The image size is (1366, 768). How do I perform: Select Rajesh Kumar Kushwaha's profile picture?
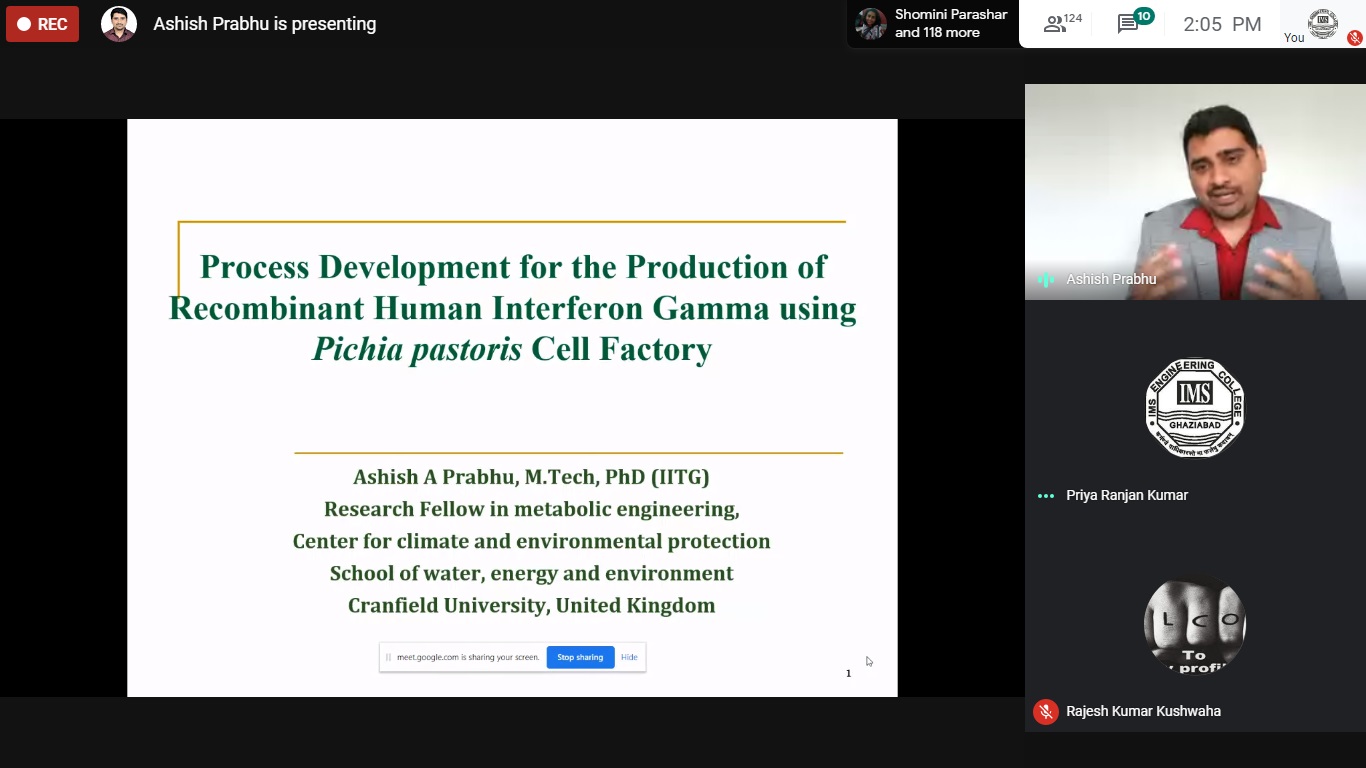click(x=1194, y=625)
